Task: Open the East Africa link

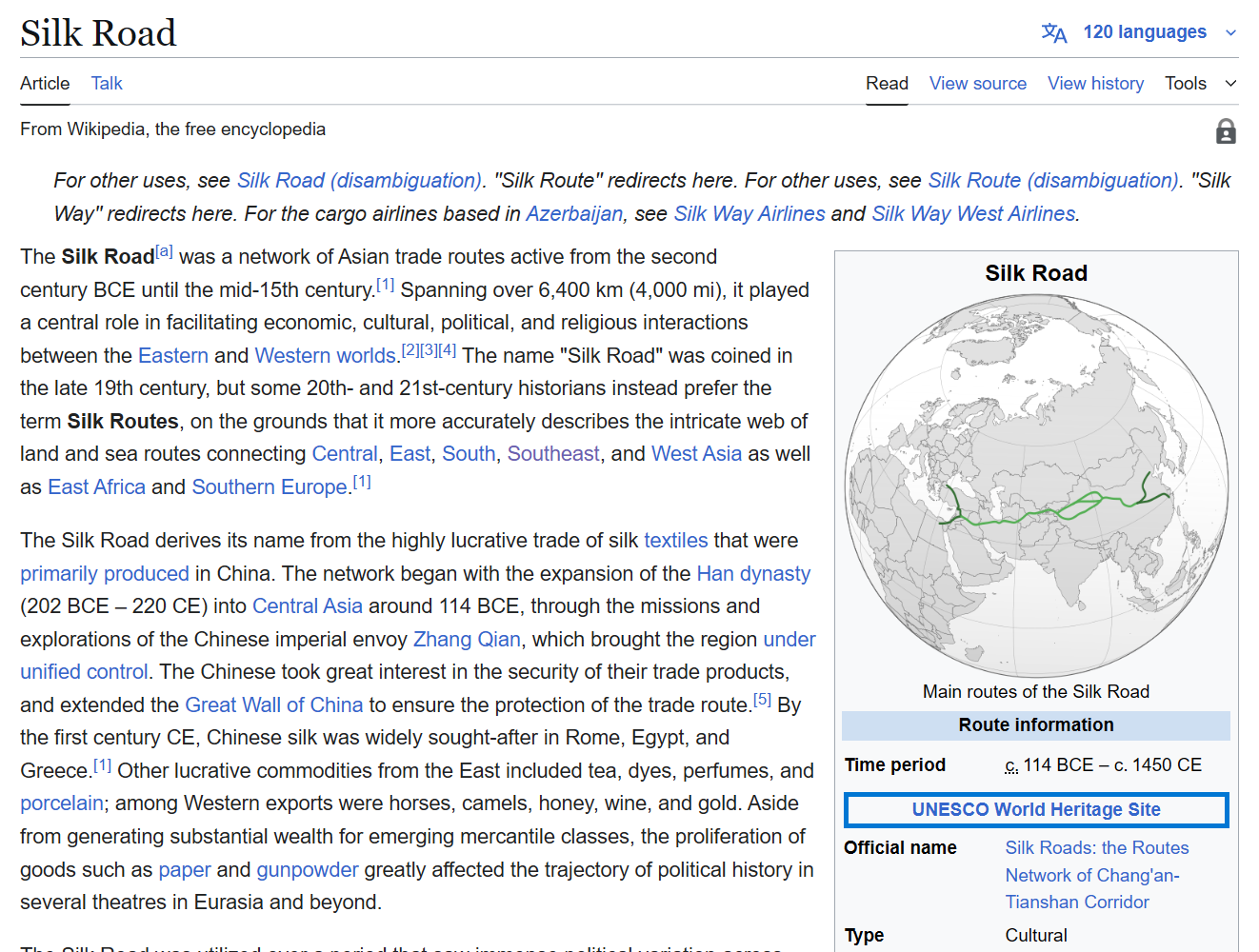Action: tap(97, 487)
